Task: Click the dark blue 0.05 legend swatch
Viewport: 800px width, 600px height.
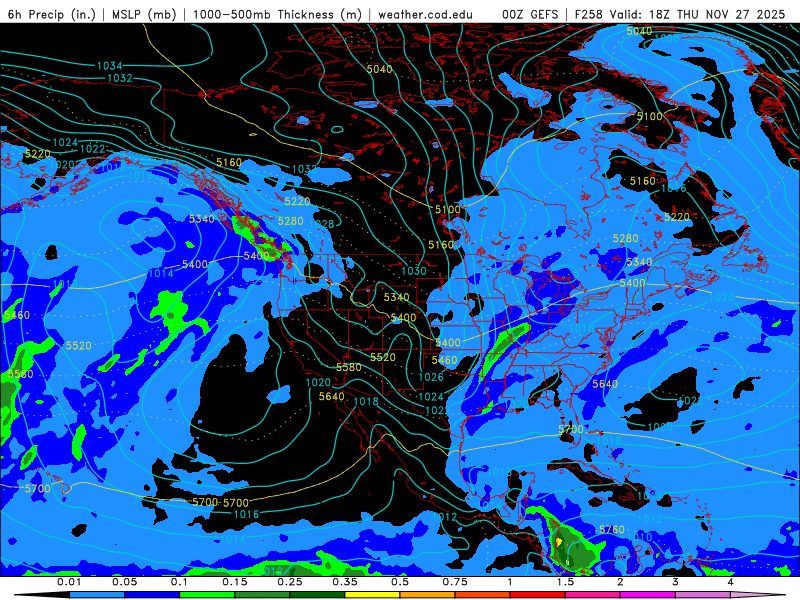Action: 152,595
